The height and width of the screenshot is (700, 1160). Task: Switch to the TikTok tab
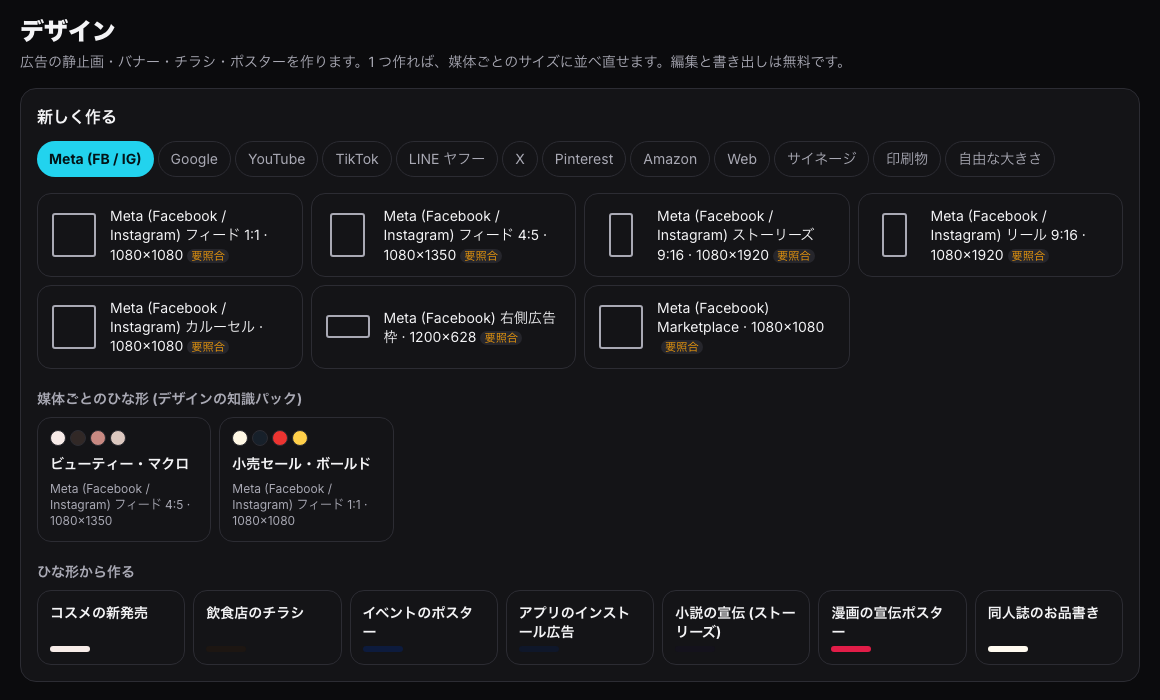357,159
